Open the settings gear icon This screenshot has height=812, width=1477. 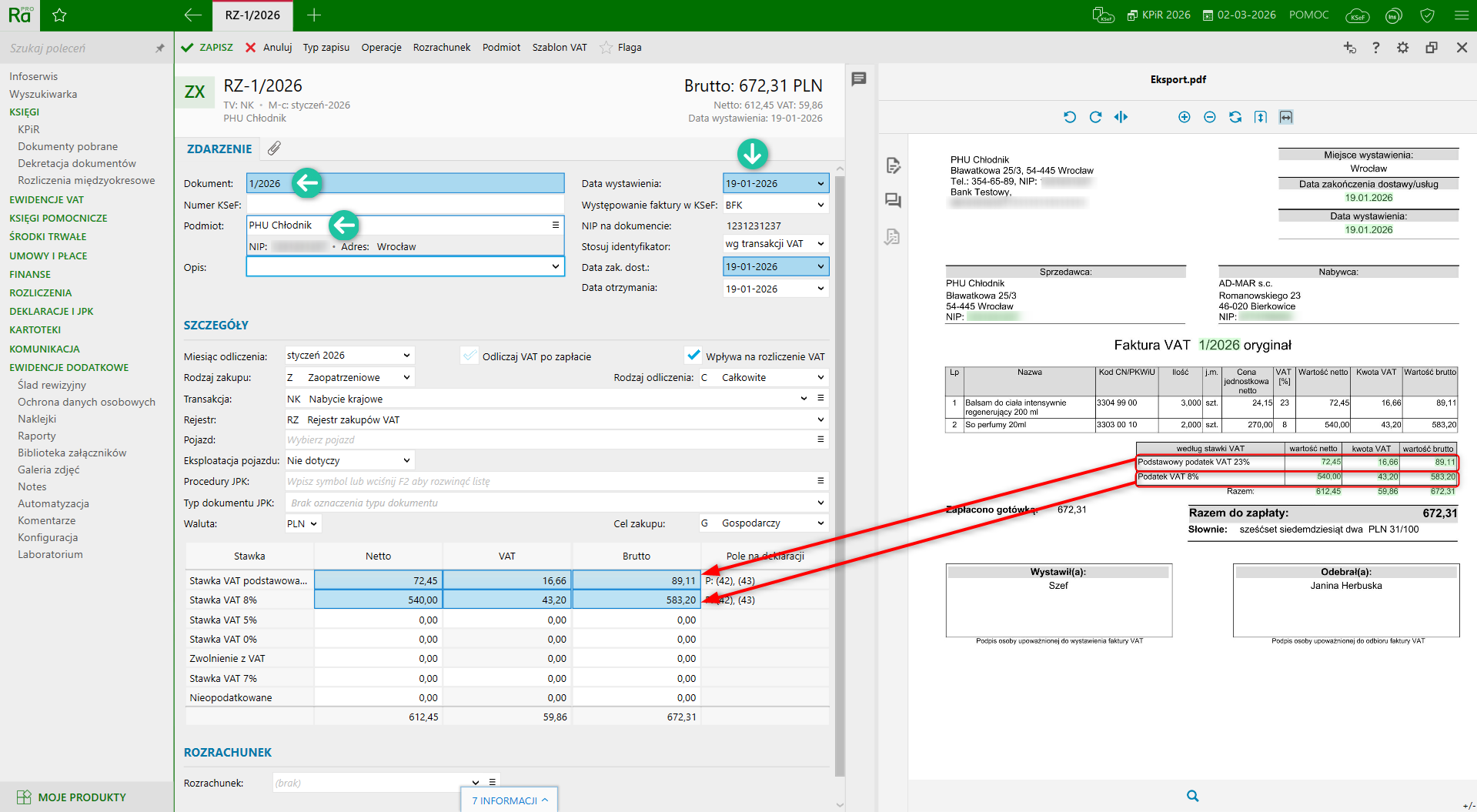(x=1402, y=48)
